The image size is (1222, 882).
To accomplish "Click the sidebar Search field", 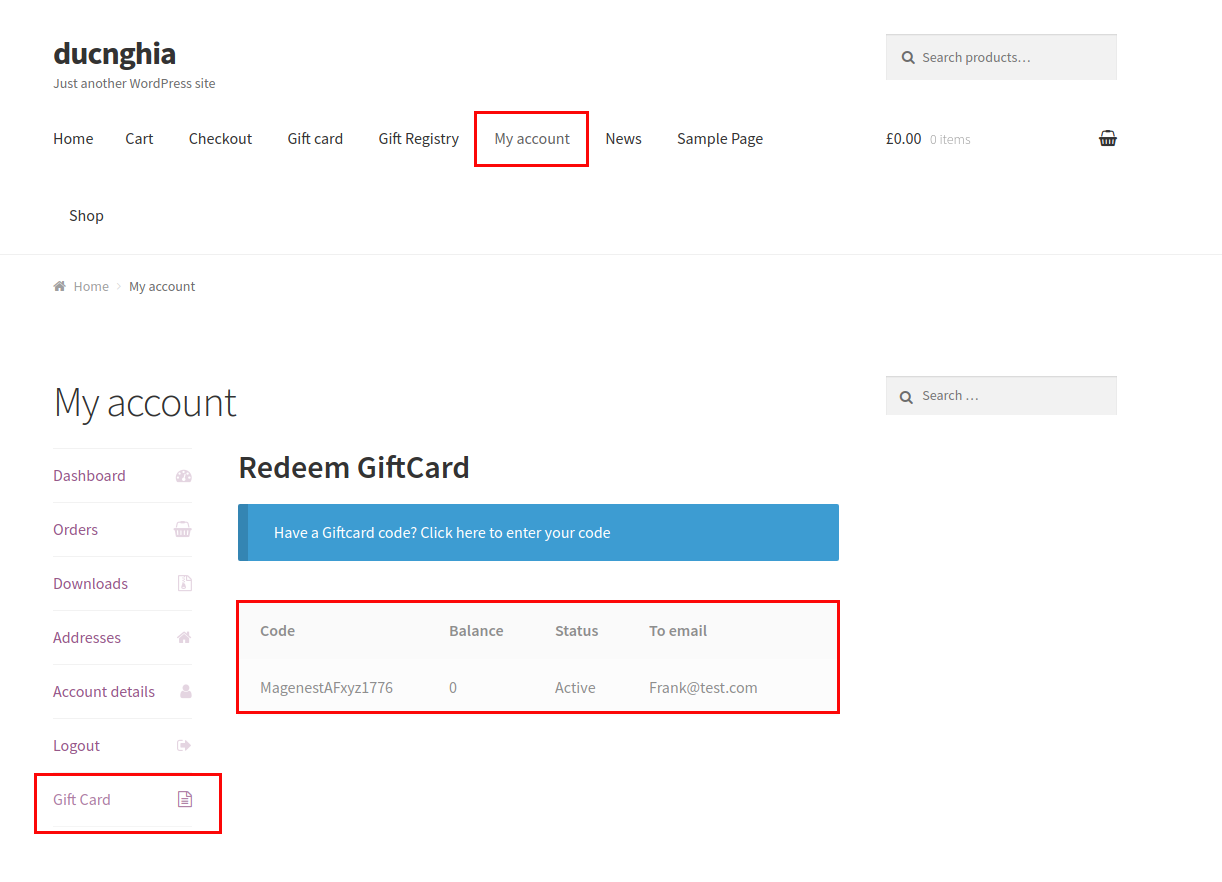I will [x=1000, y=395].
